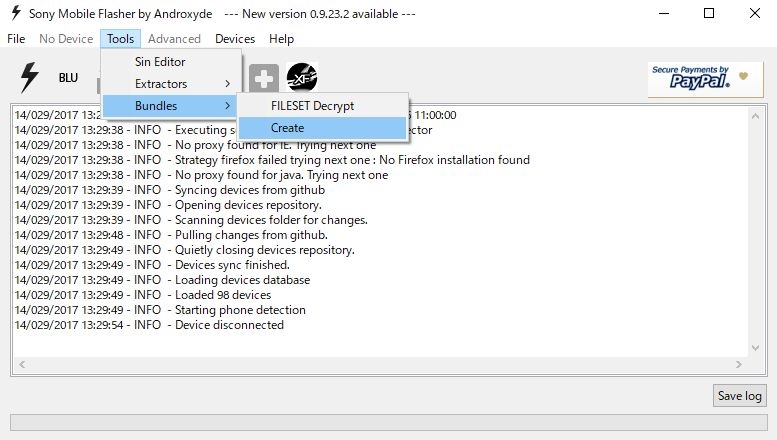
Task: Click the PayPal secure payments donate button
Action: point(705,79)
